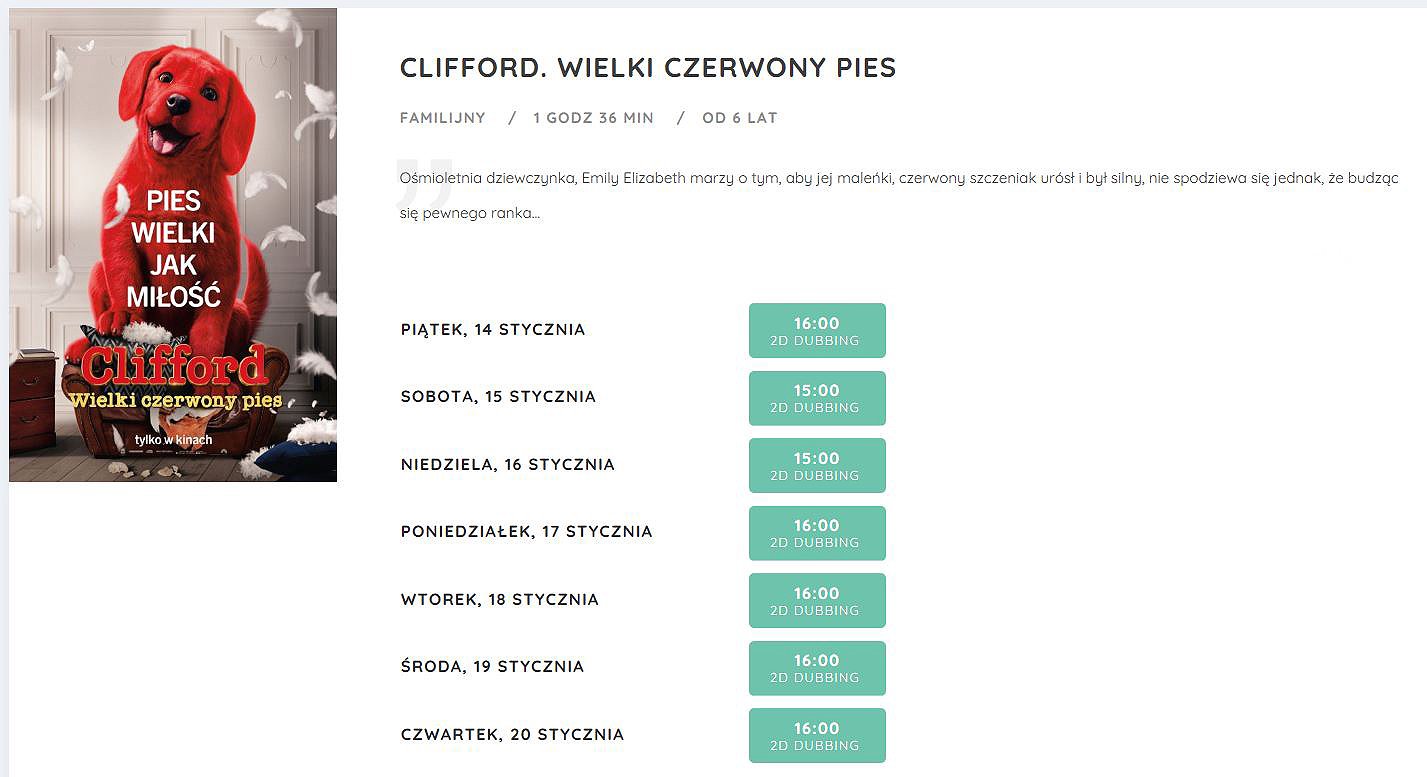Book the 15:00 screening on Sobota 15 stycznia
The image size is (1427, 777).
pyautogui.click(x=817, y=398)
